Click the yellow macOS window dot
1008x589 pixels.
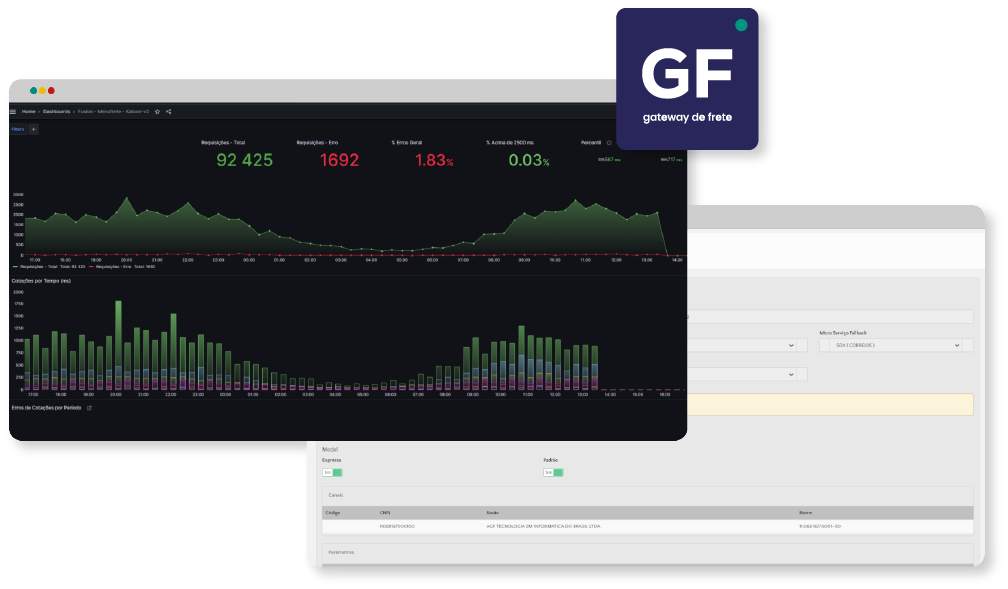[42, 91]
